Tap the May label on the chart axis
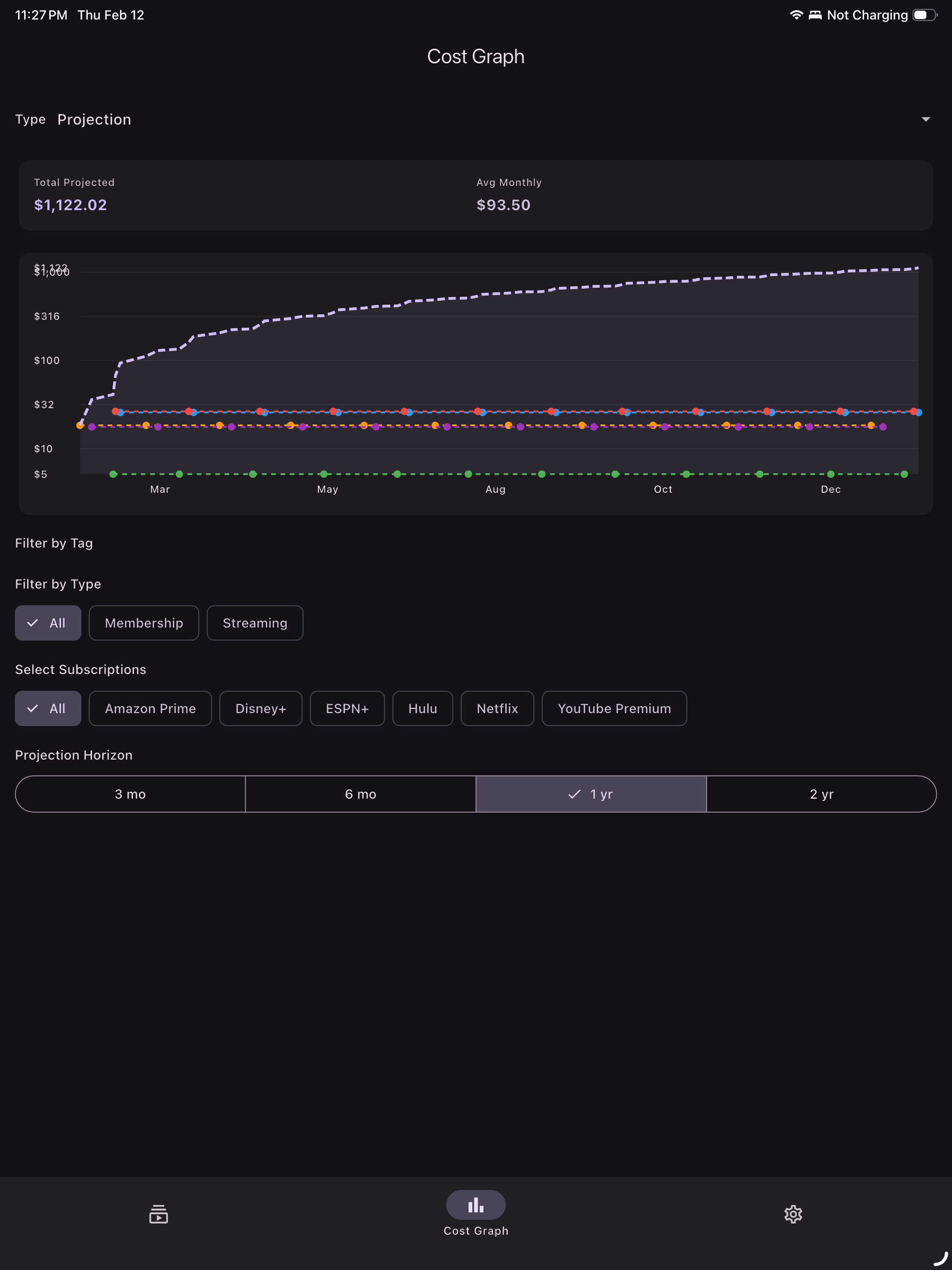Image resolution: width=952 pixels, height=1270 pixels. click(328, 489)
